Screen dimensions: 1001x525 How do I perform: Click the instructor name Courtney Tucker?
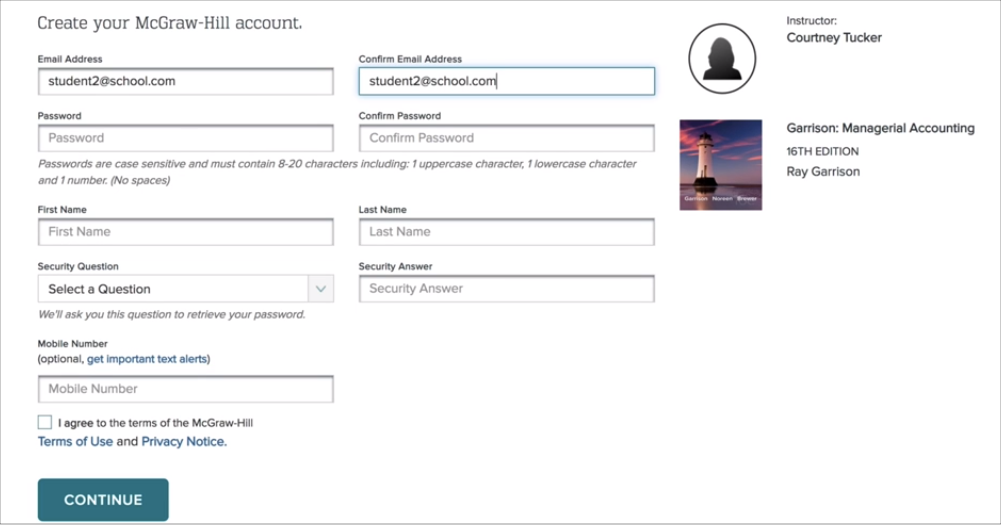coord(834,38)
